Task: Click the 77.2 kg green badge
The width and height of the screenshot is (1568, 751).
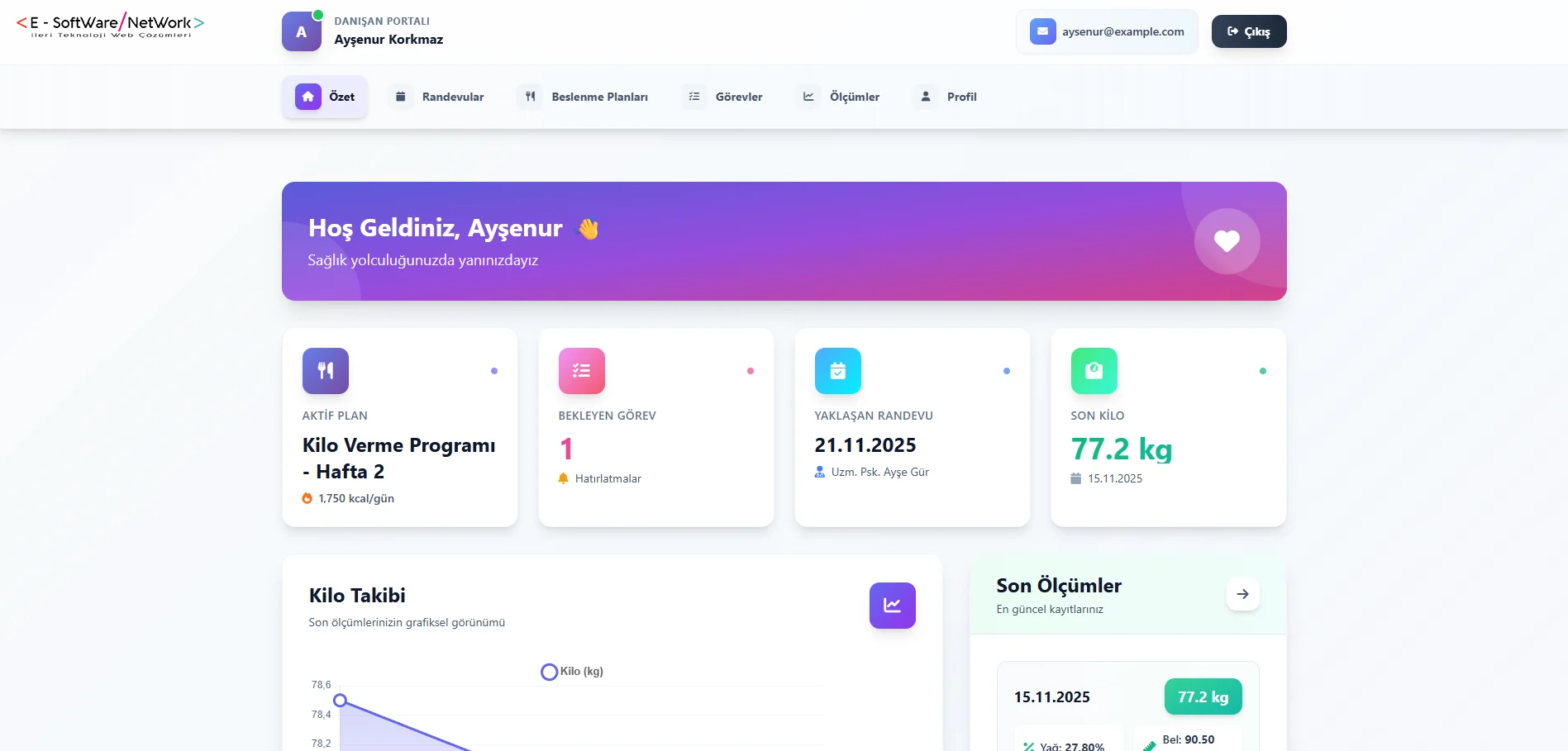Action: coord(1203,696)
